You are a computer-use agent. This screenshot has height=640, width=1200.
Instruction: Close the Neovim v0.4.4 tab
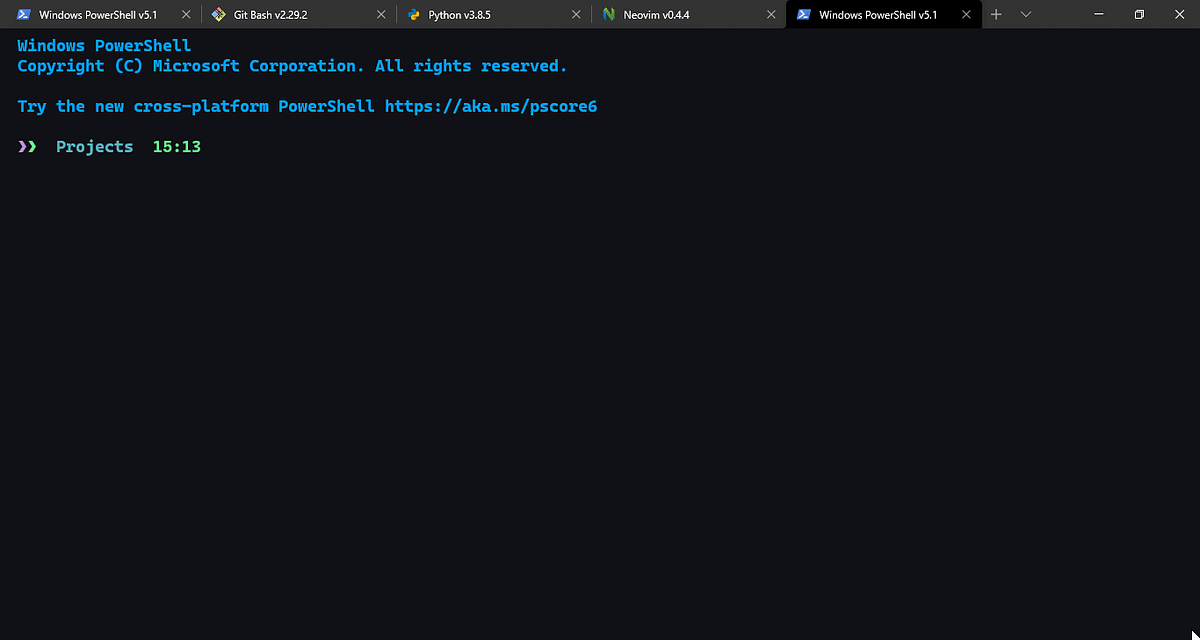click(770, 14)
